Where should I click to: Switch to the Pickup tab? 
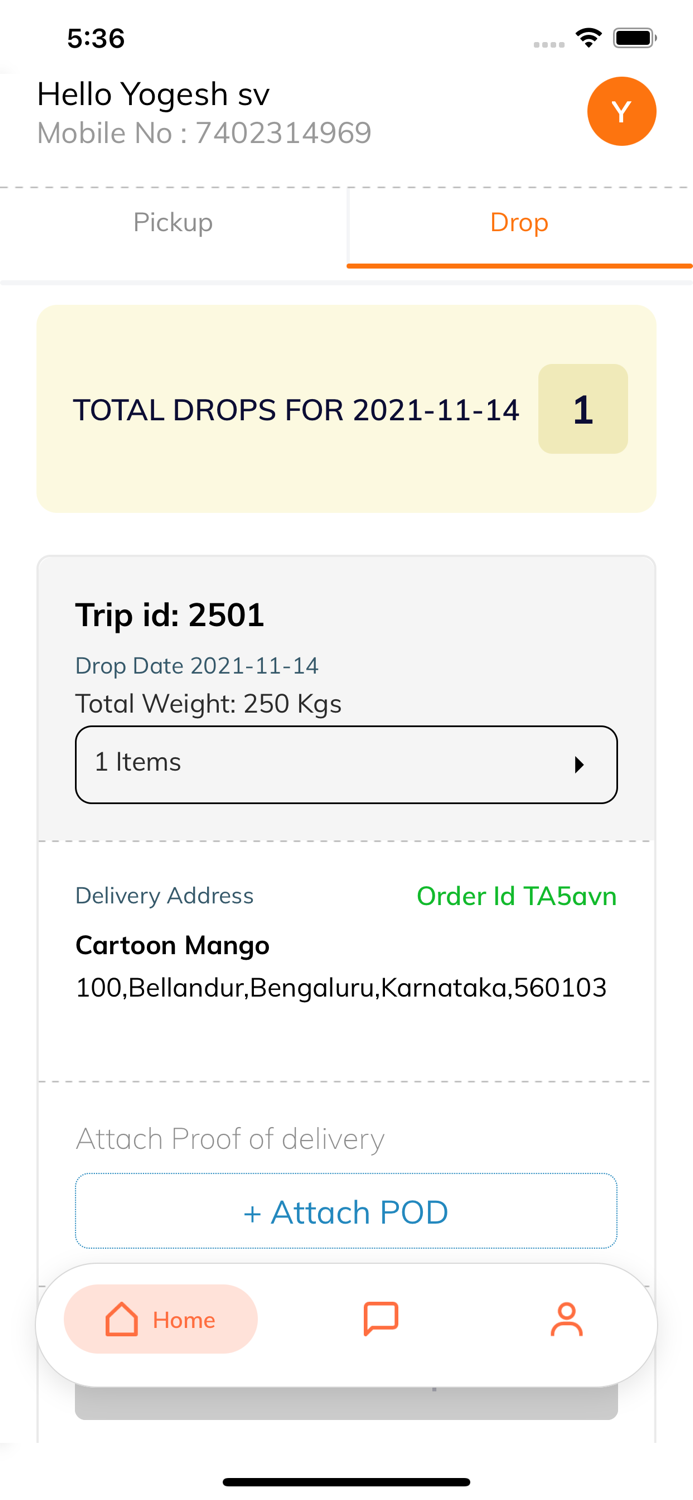pos(173,223)
